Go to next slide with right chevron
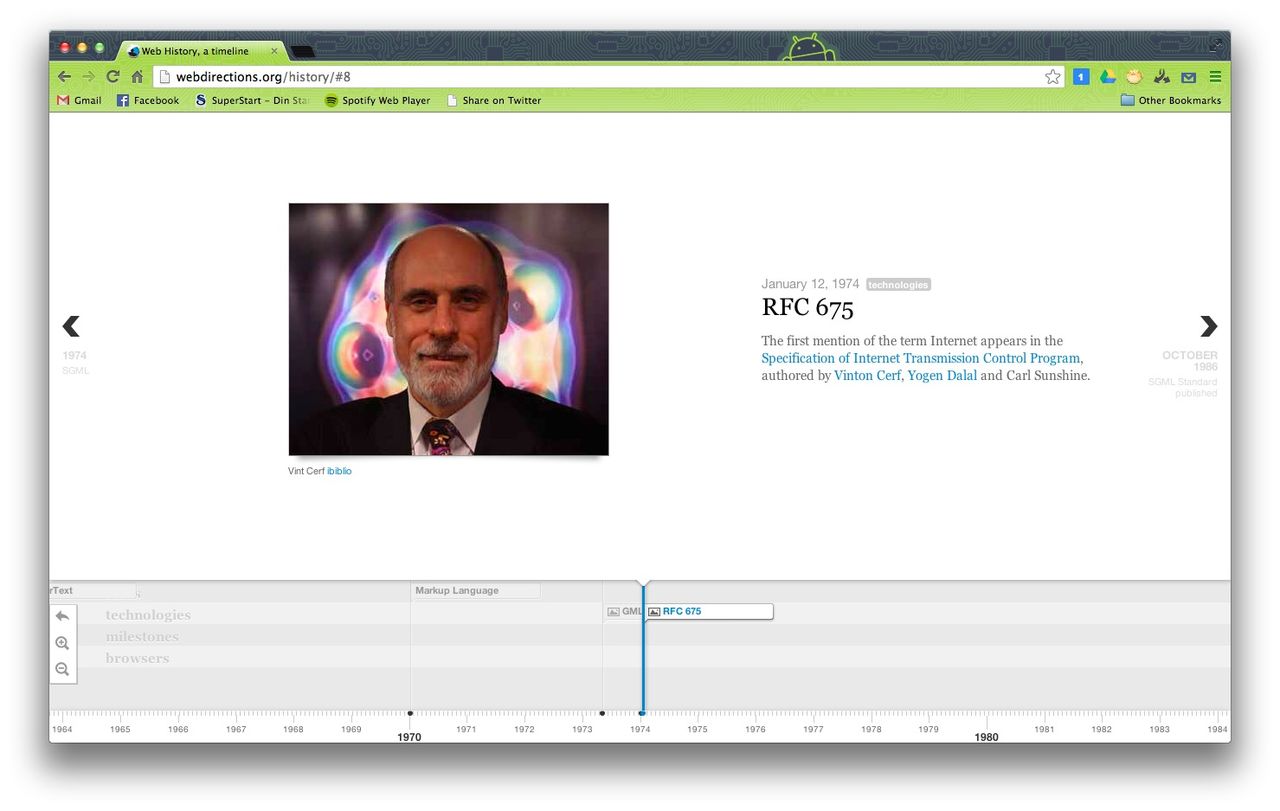Viewport: 1280px width, 811px height. point(1208,326)
